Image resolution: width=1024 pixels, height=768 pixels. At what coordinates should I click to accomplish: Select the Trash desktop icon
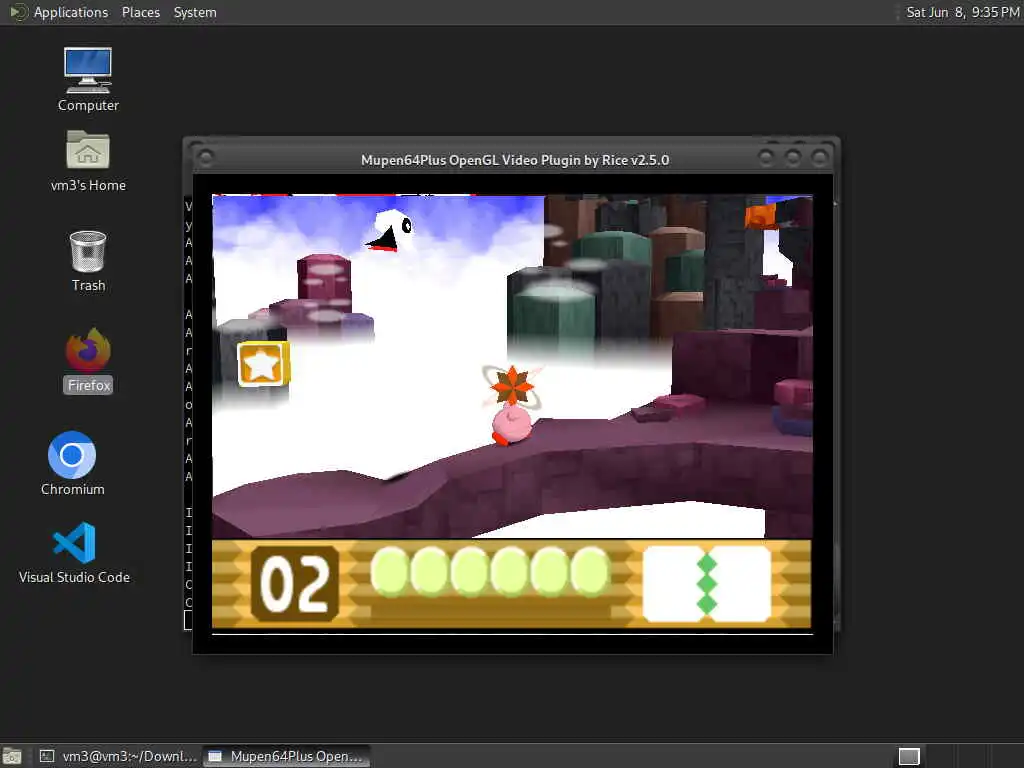[x=88, y=261]
